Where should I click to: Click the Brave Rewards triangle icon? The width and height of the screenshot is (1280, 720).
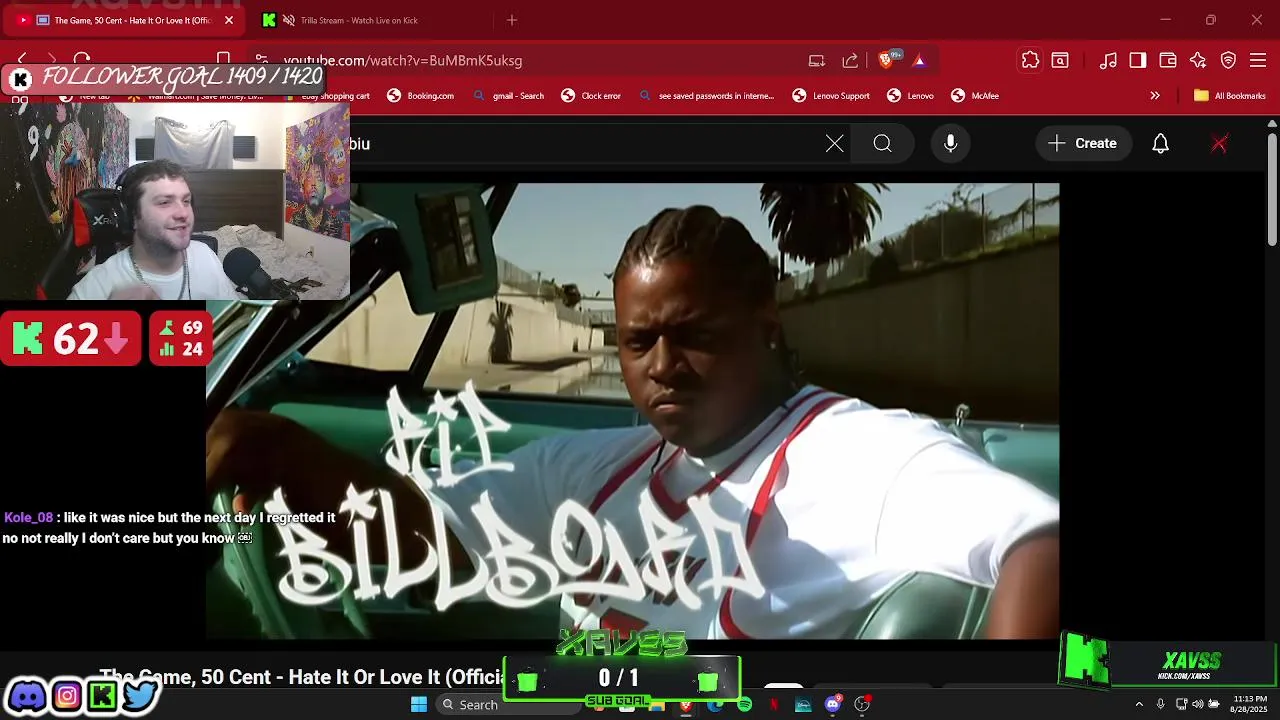click(x=919, y=60)
